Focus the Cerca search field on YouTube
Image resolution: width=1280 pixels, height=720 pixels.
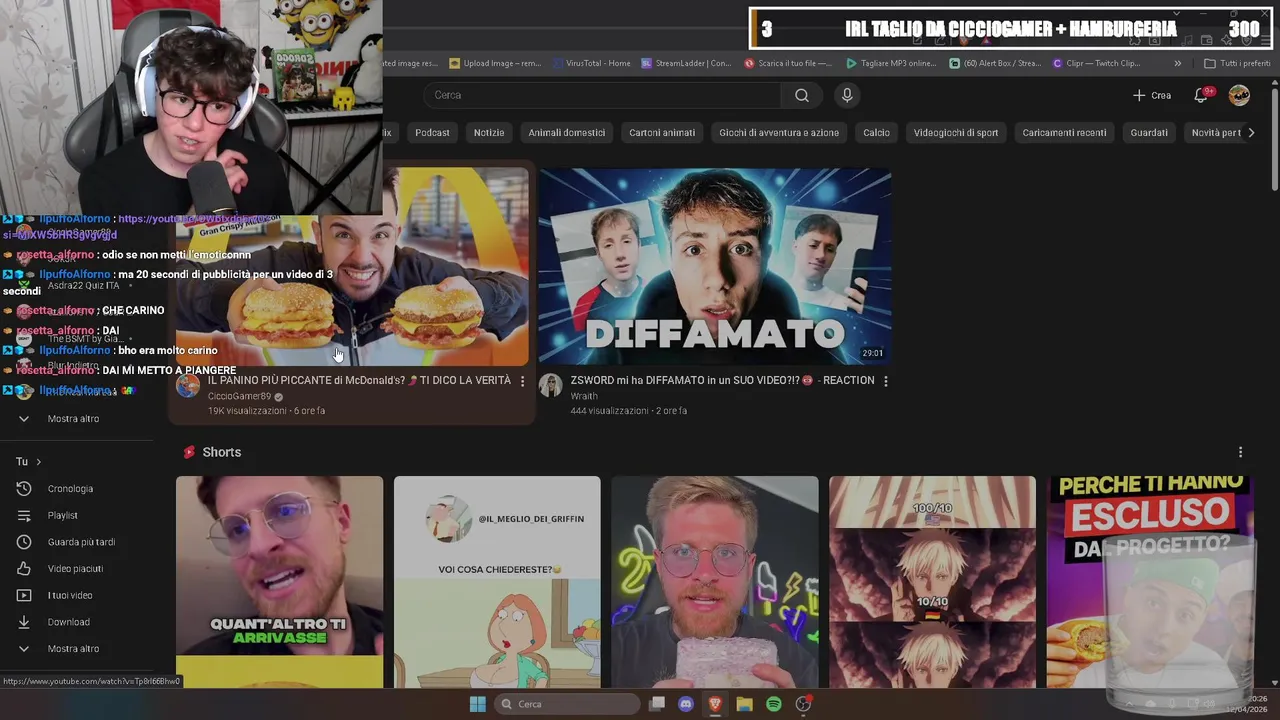[602, 95]
